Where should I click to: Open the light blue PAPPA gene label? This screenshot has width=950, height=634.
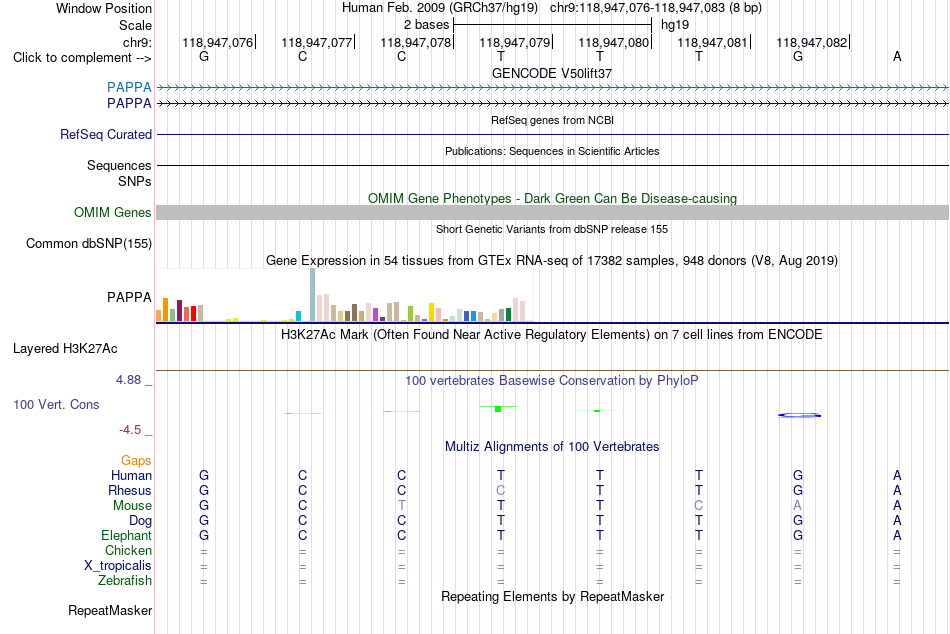[129, 87]
